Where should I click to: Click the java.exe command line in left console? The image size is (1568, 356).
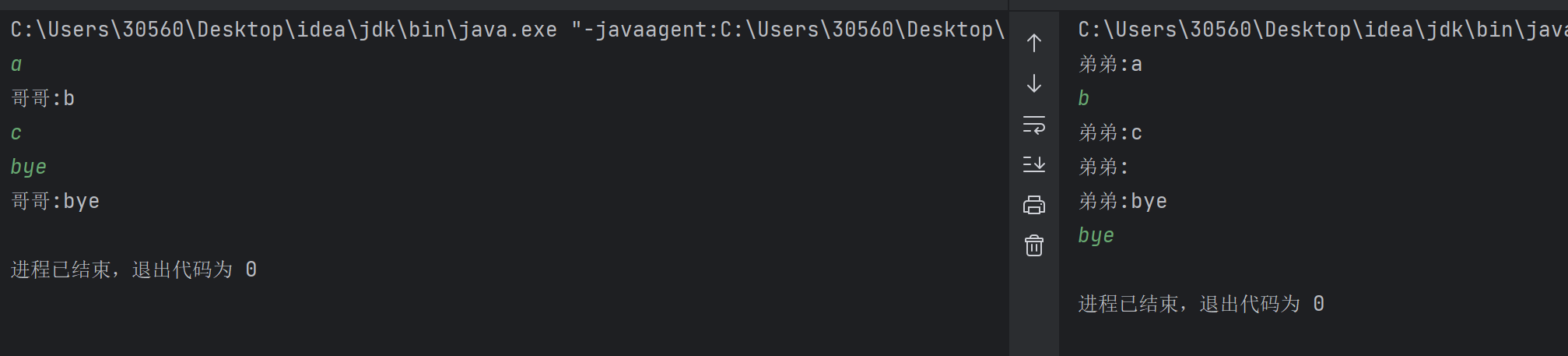[x=506, y=30]
